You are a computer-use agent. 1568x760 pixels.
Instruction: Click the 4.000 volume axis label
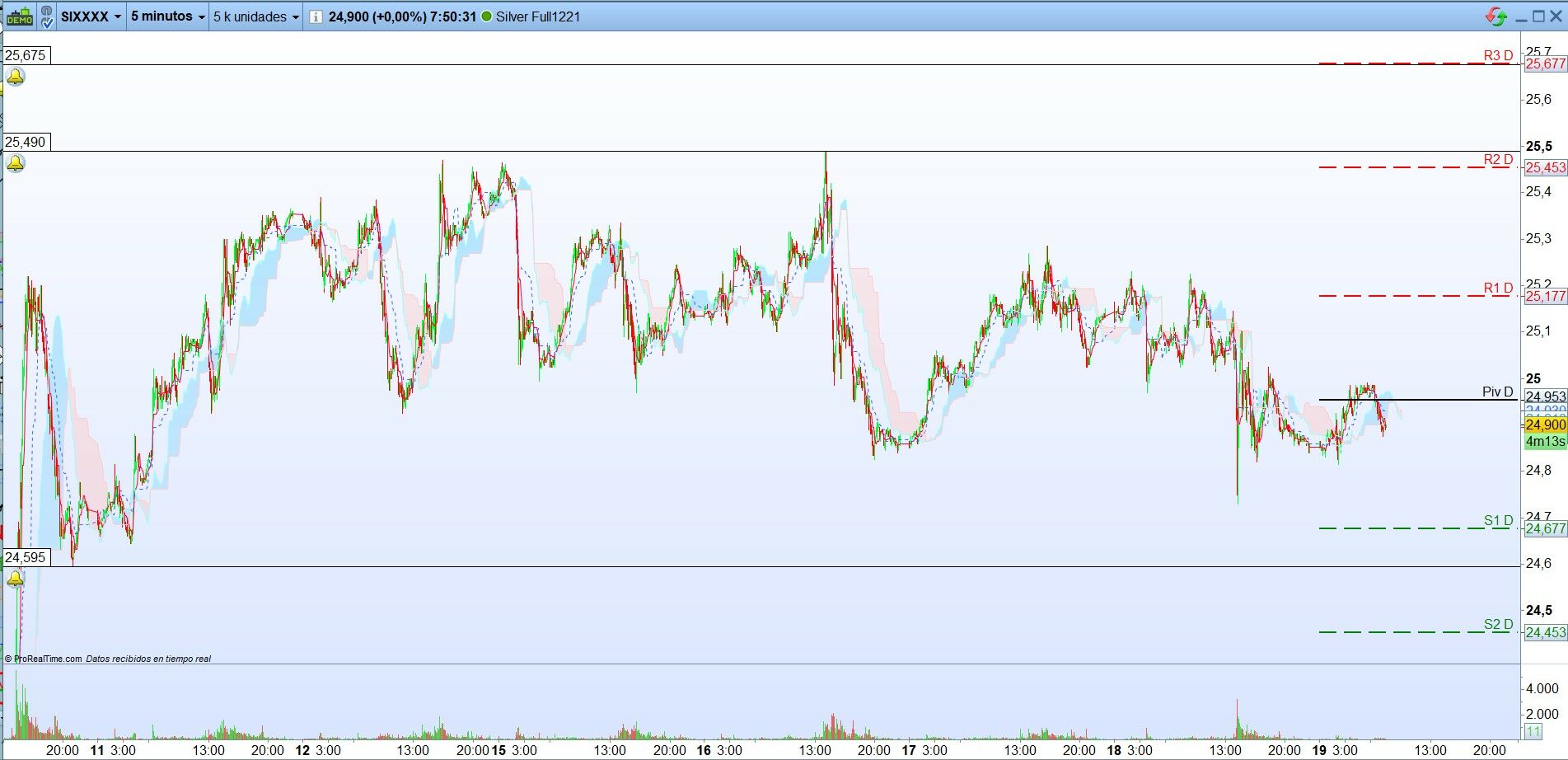(1542, 688)
